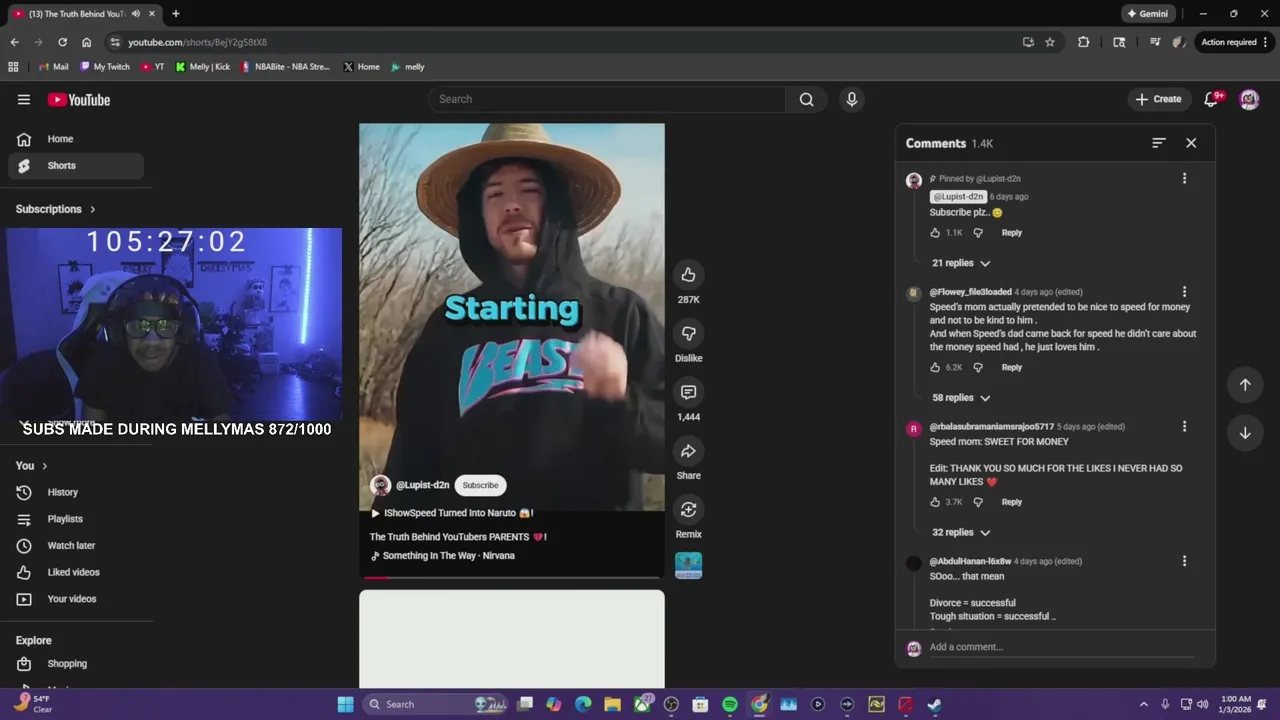This screenshot has height=720, width=1280.
Task: Remix this Short
Action: [688, 510]
